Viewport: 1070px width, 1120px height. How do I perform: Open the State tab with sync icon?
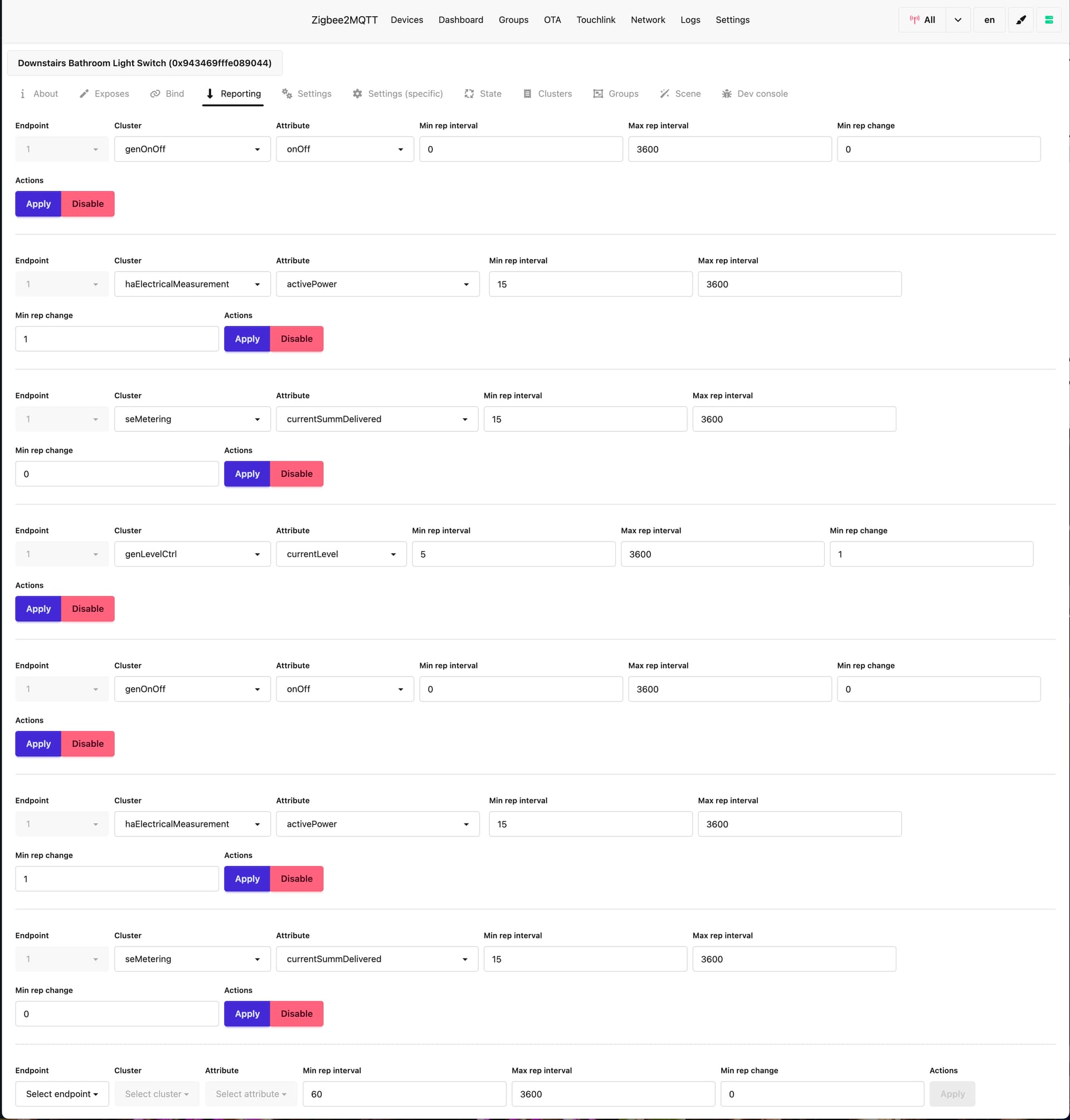coord(483,94)
